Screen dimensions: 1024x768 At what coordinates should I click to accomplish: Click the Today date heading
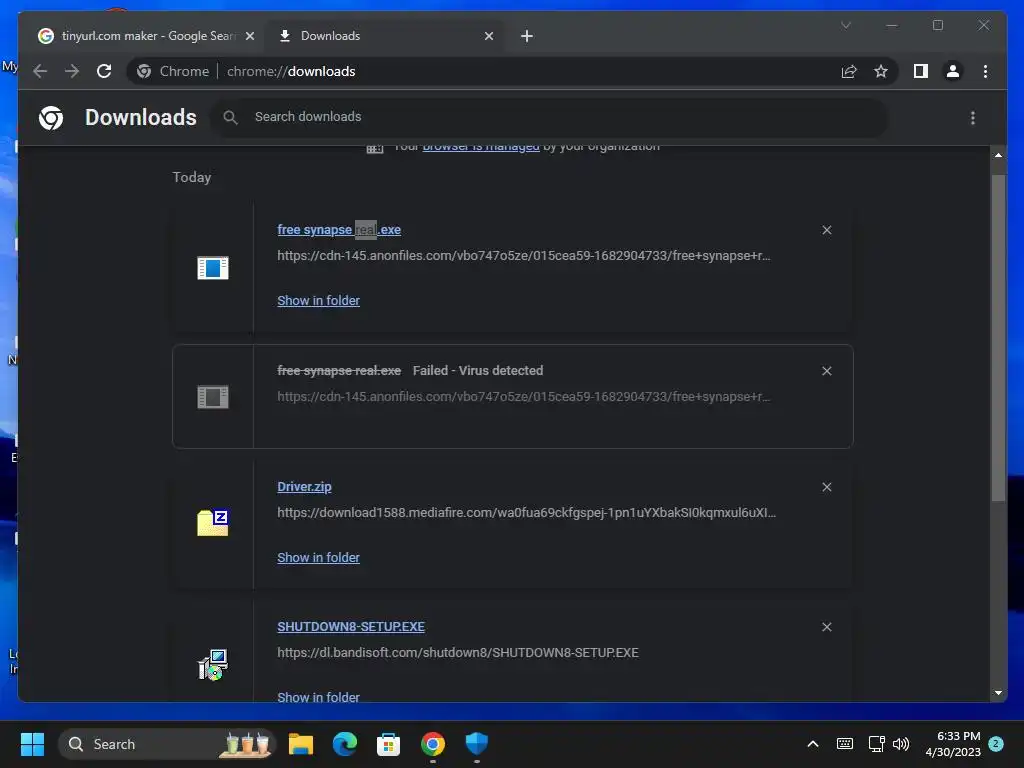191,178
